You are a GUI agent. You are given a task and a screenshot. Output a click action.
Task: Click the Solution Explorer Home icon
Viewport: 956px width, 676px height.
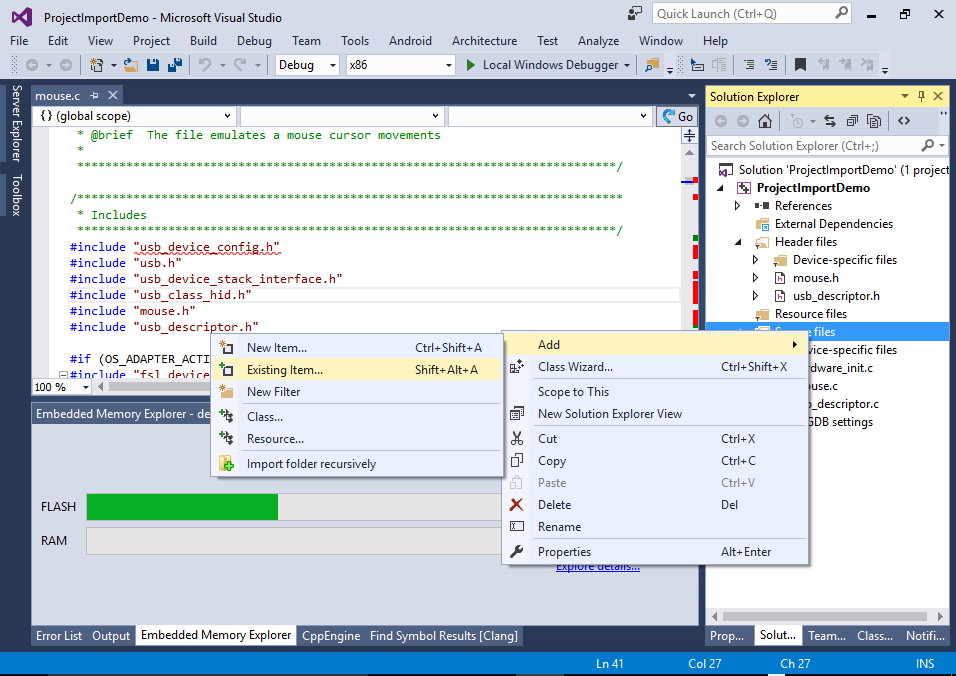[764, 121]
